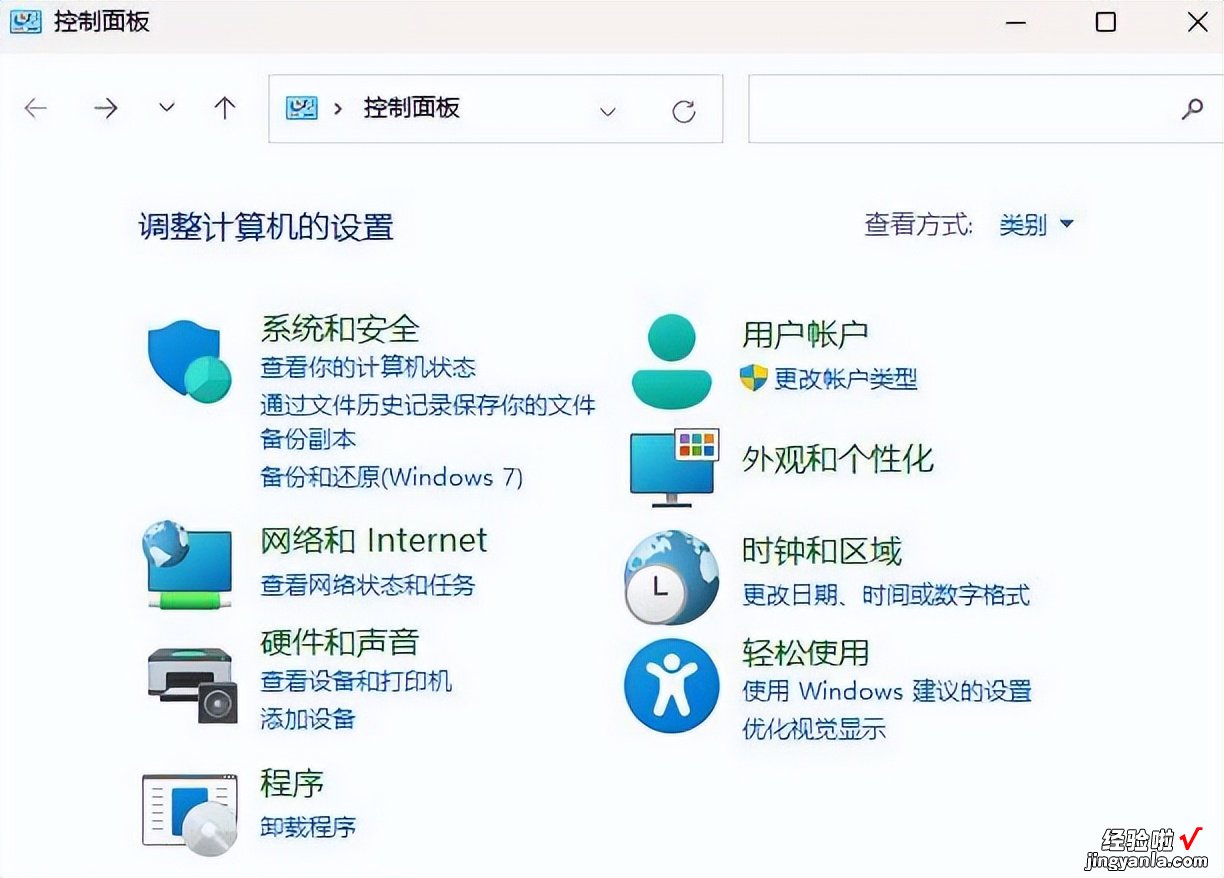
Task: Open 系统和安全 category link
Action: (x=340, y=328)
